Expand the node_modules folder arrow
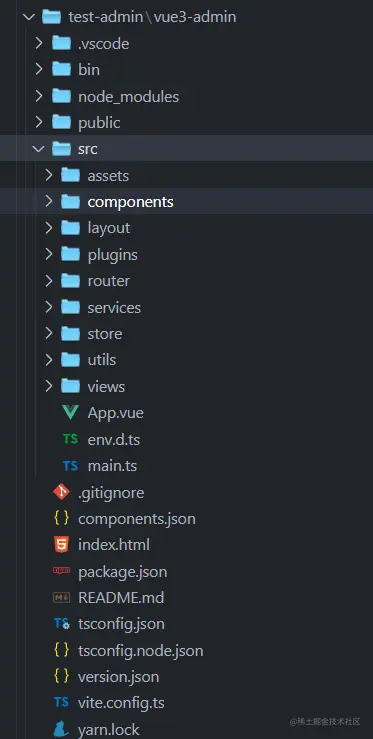373x739 pixels. (x=39, y=96)
